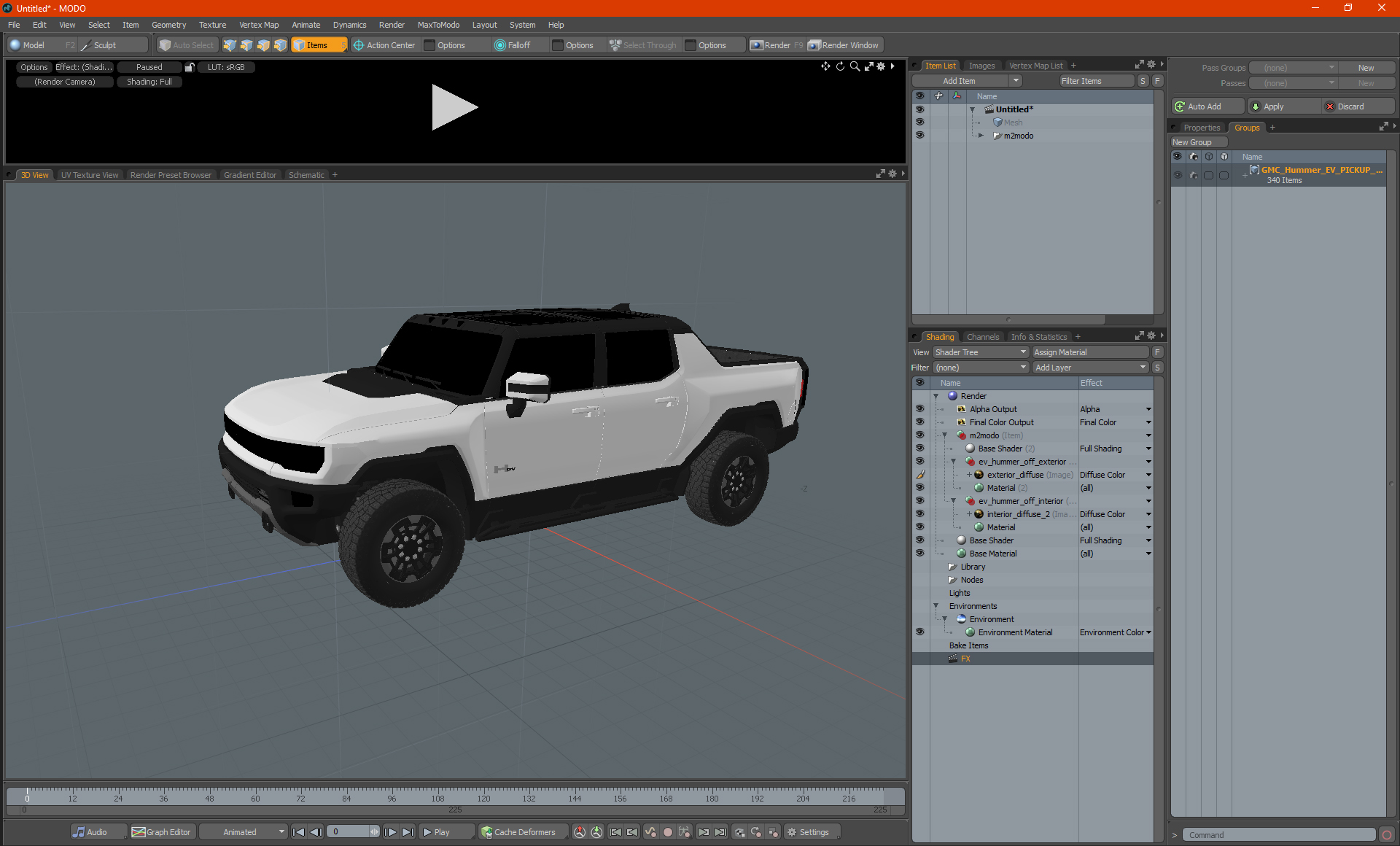The height and width of the screenshot is (846, 1400).
Task: Click the Auto Add button
Action: (x=1207, y=106)
